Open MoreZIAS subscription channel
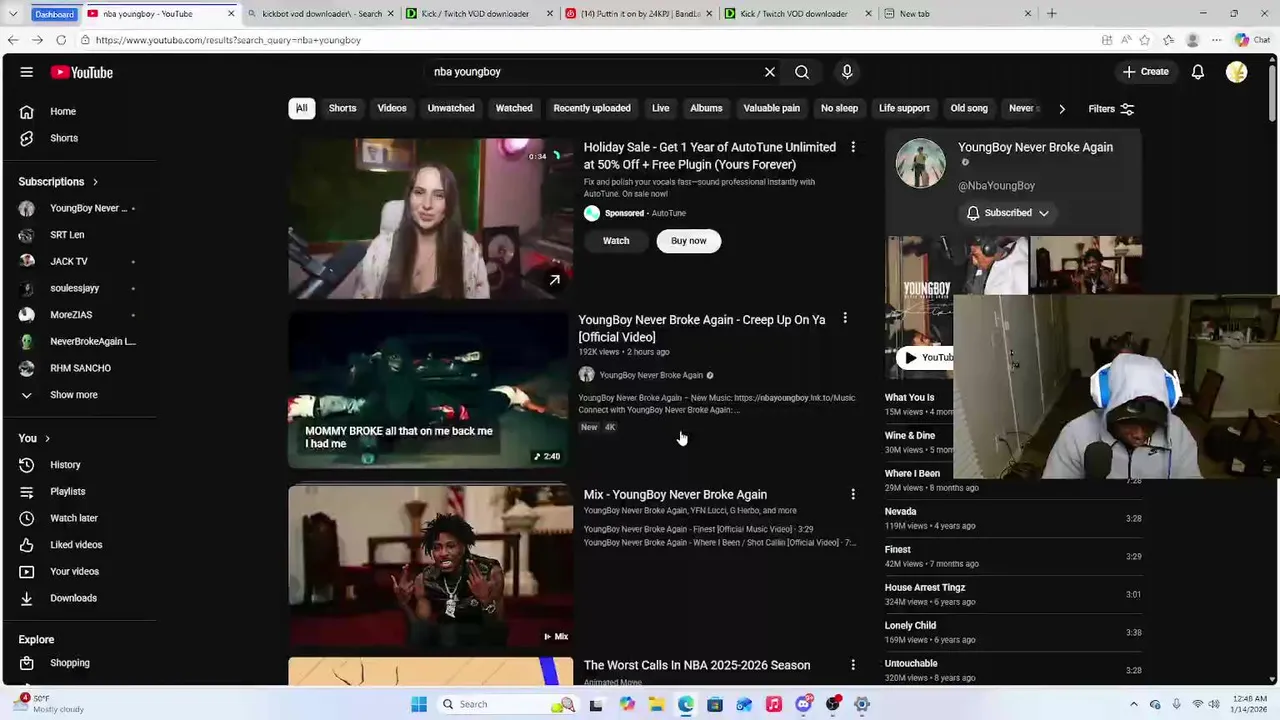1280x720 pixels. [71, 315]
